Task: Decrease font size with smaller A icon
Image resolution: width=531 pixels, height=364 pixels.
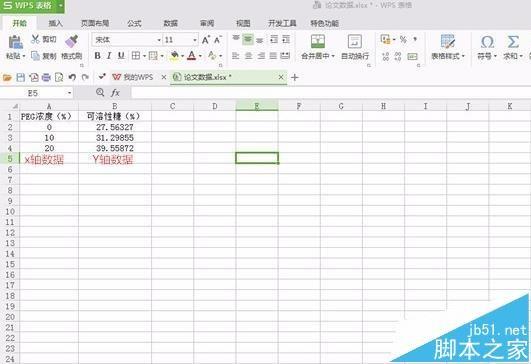Action: tap(217, 40)
